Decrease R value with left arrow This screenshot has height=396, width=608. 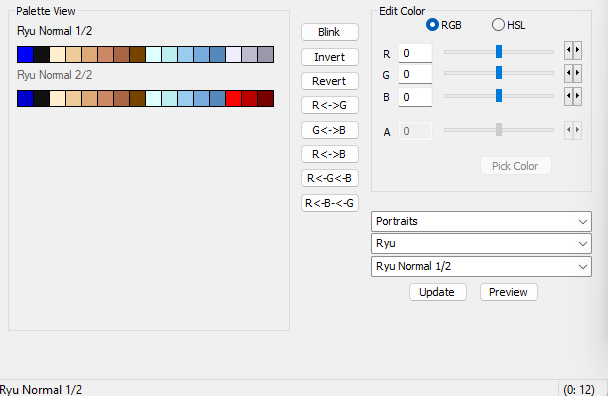point(568,50)
